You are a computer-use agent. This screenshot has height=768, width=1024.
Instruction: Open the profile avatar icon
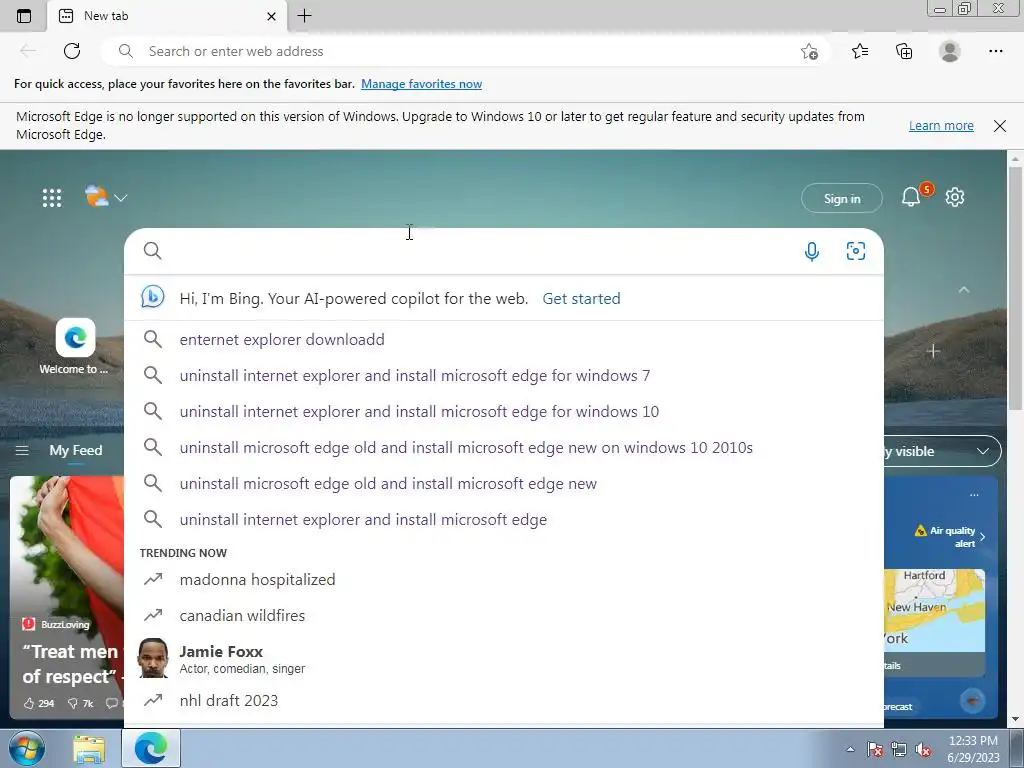(950, 51)
